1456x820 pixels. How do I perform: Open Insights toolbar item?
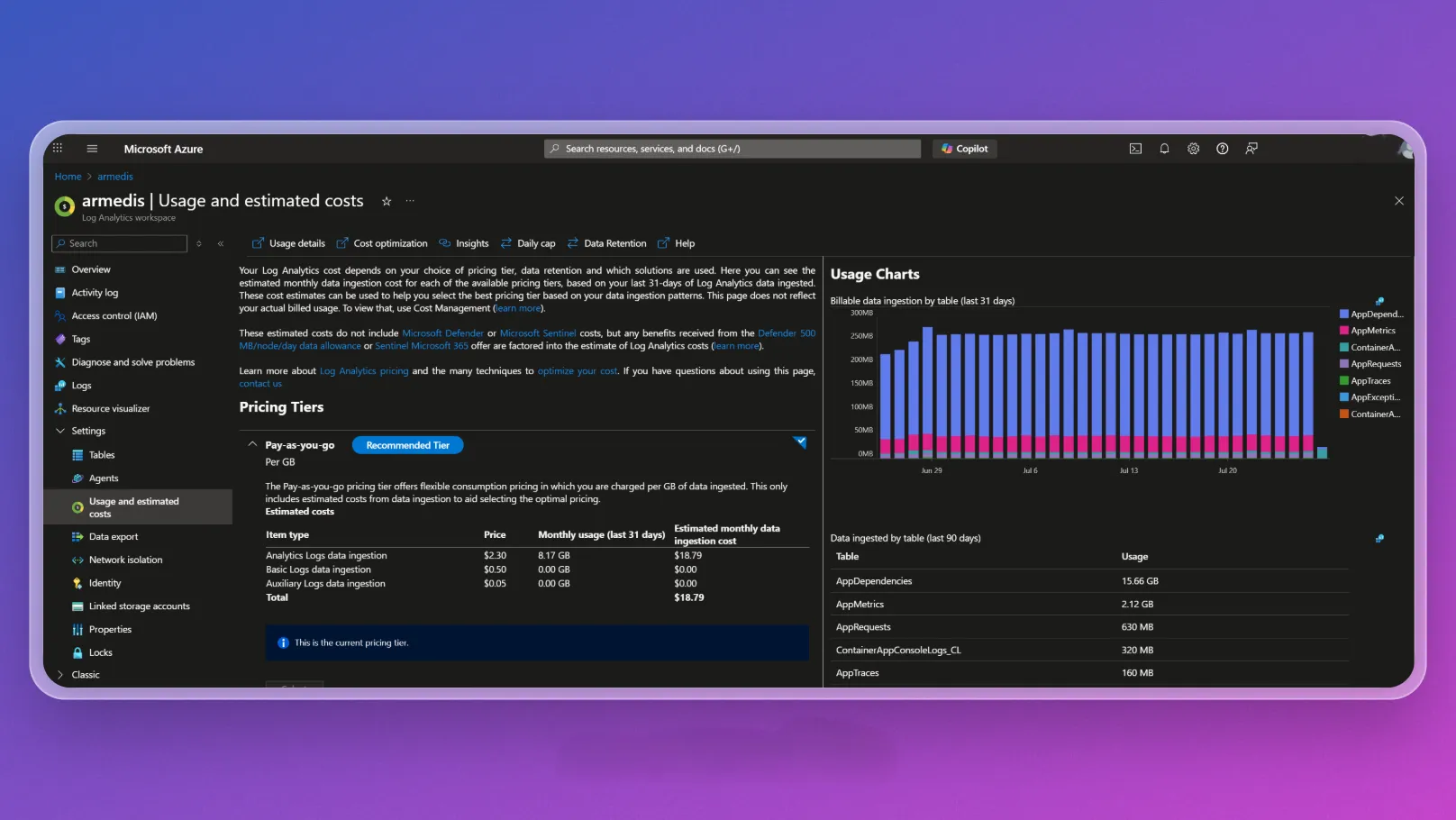[463, 243]
